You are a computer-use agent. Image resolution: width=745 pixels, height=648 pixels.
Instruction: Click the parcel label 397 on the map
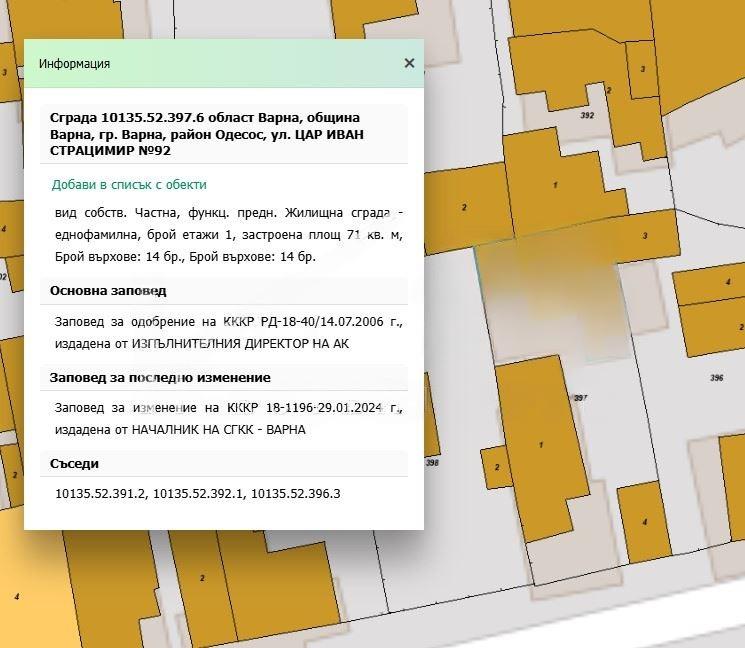point(581,398)
